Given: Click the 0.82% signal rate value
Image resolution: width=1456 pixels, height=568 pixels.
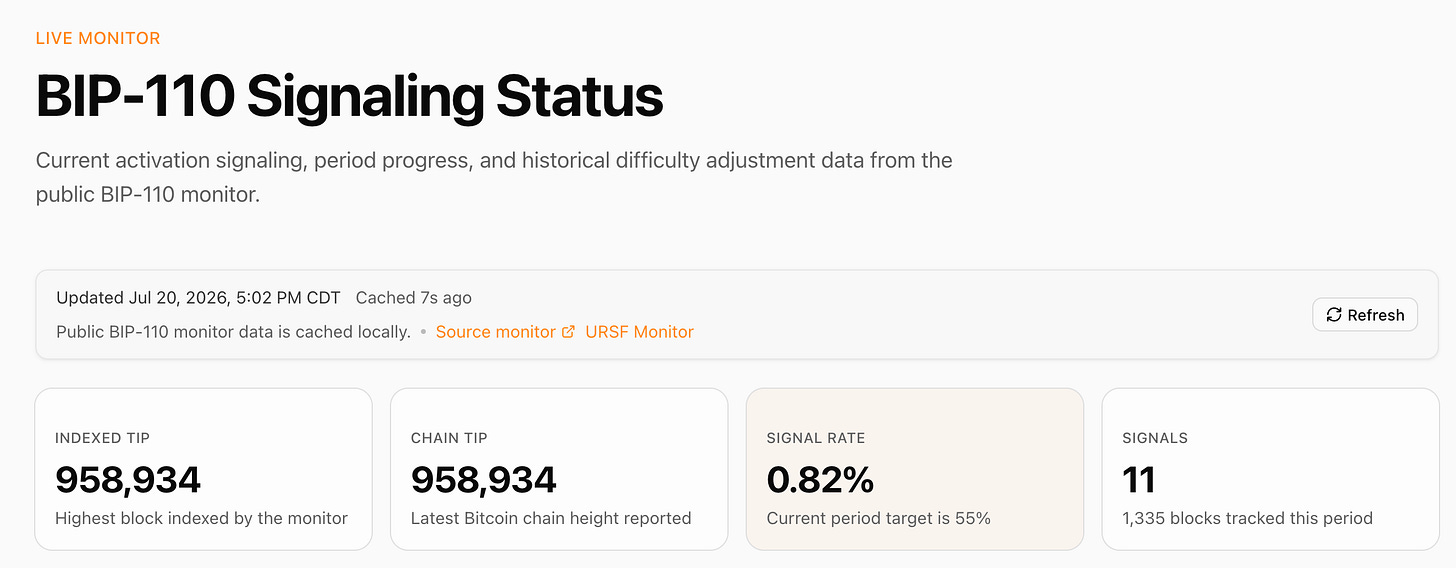Looking at the screenshot, I should coord(820,480).
